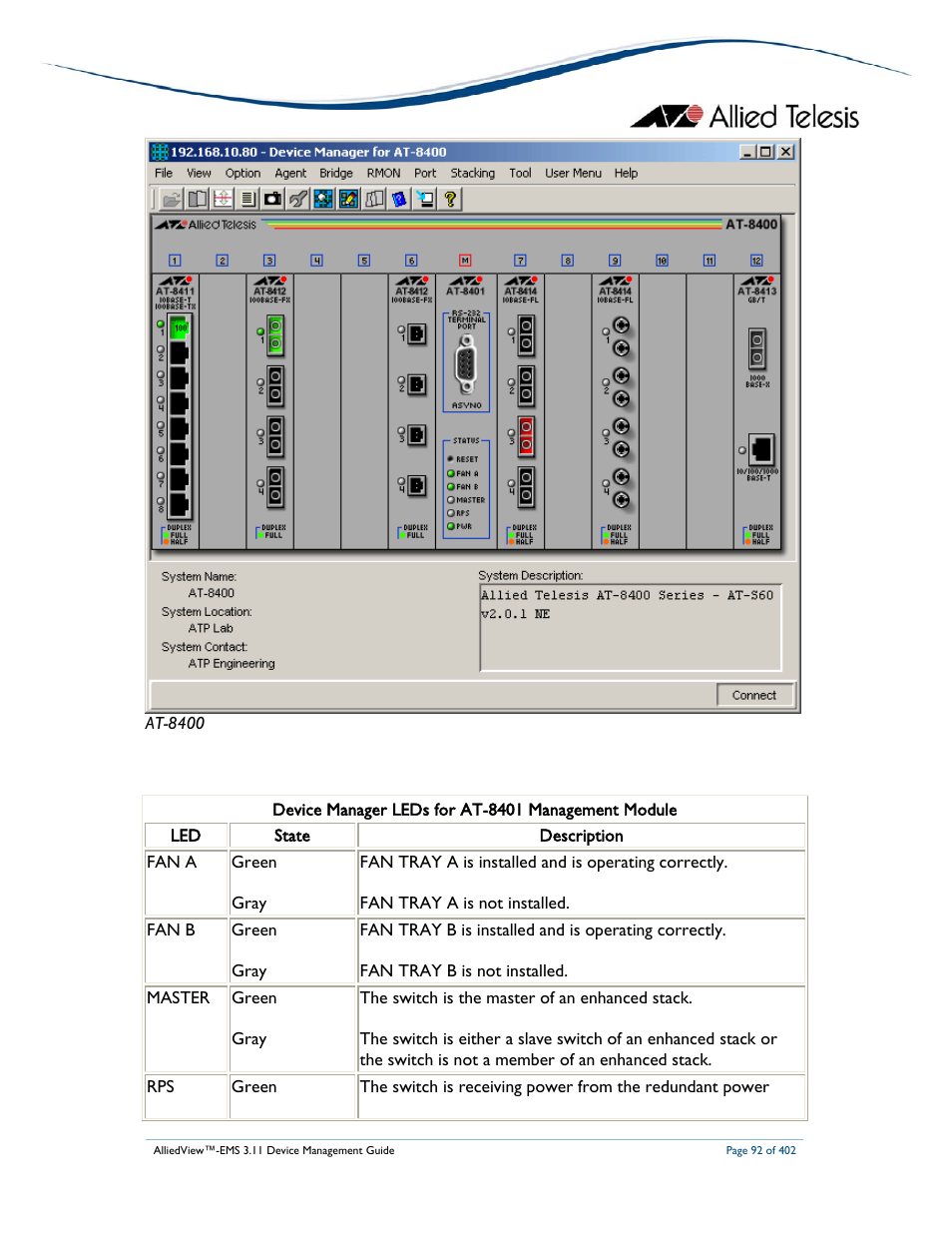Click the AT-8411 module label
The width and height of the screenshot is (952, 1233).
pyautogui.click(x=176, y=292)
